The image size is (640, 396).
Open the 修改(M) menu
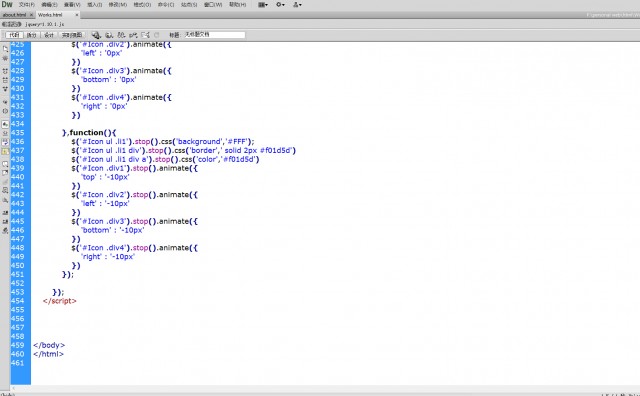118,5
